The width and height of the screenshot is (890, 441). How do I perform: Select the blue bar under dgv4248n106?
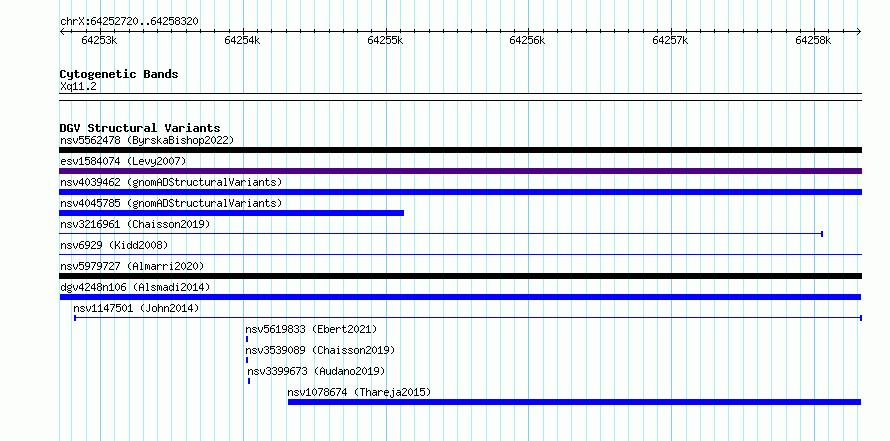[460, 297]
